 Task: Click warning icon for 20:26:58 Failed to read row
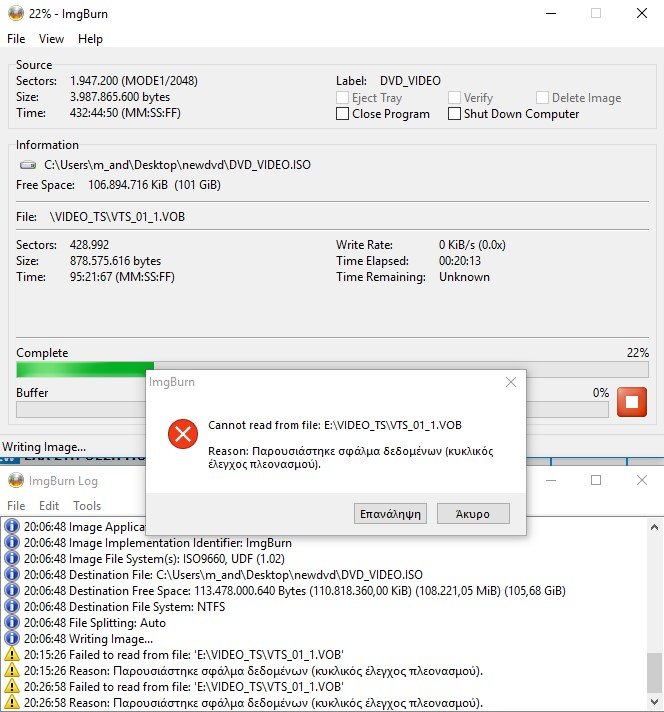coord(12,686)
